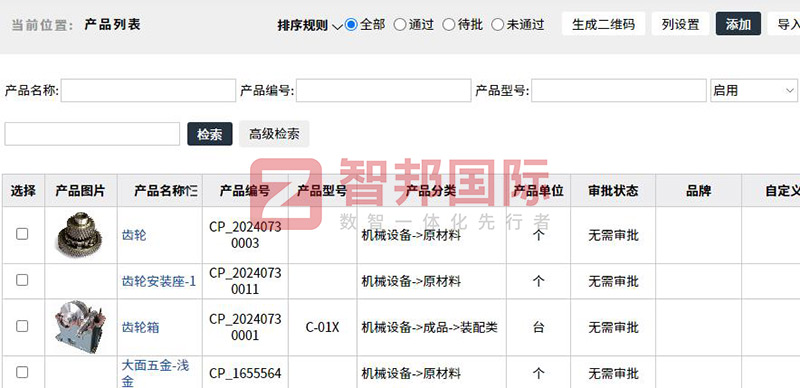Screen dimensions: 800x388
Task: Click category 机械设备->成品->装配类
Action: (430, 327)
